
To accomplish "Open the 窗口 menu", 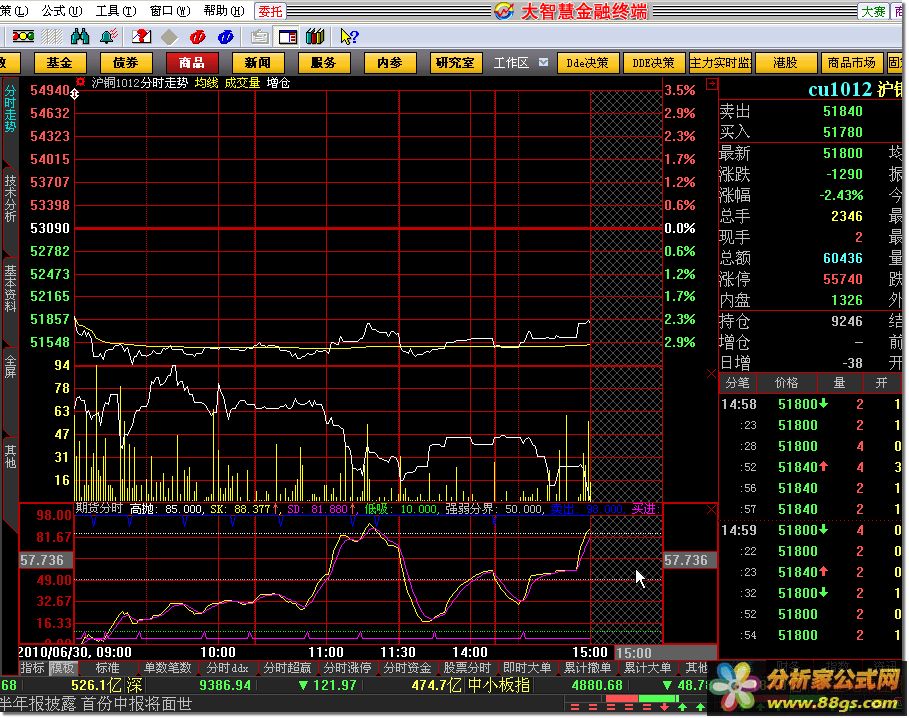I will tap(169, 10).
